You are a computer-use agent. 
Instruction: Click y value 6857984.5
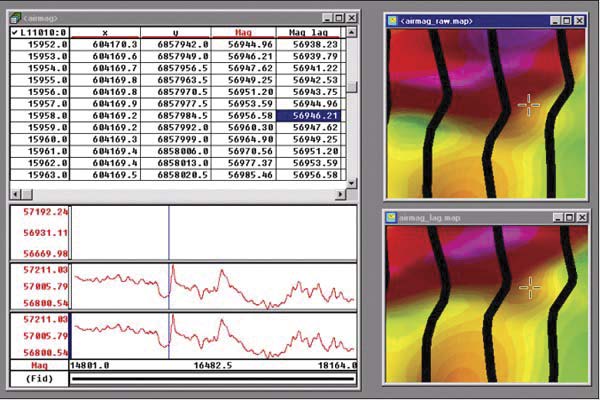pos(183,116)
